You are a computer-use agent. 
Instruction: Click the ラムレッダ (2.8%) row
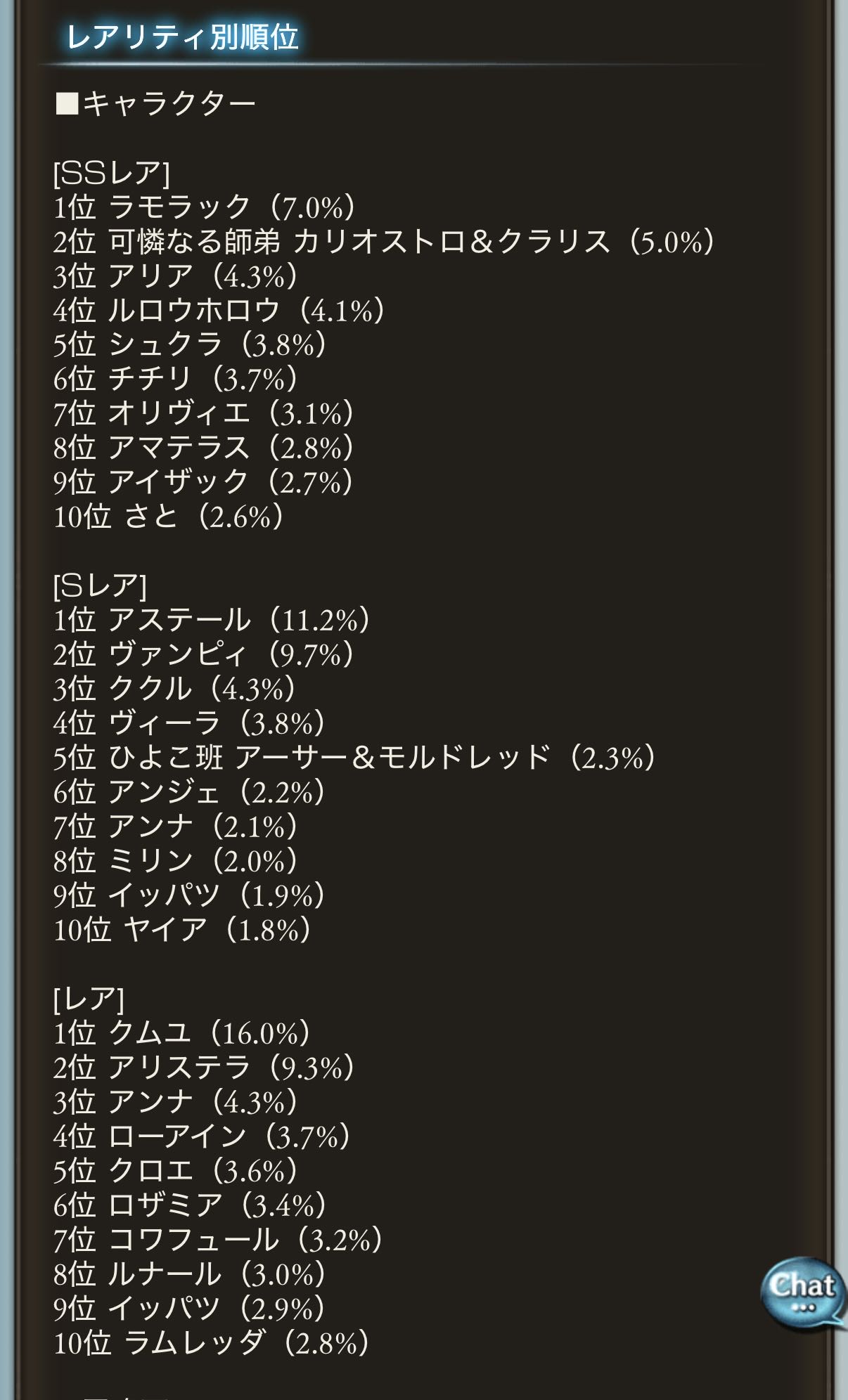click(x=211, y=1343)
